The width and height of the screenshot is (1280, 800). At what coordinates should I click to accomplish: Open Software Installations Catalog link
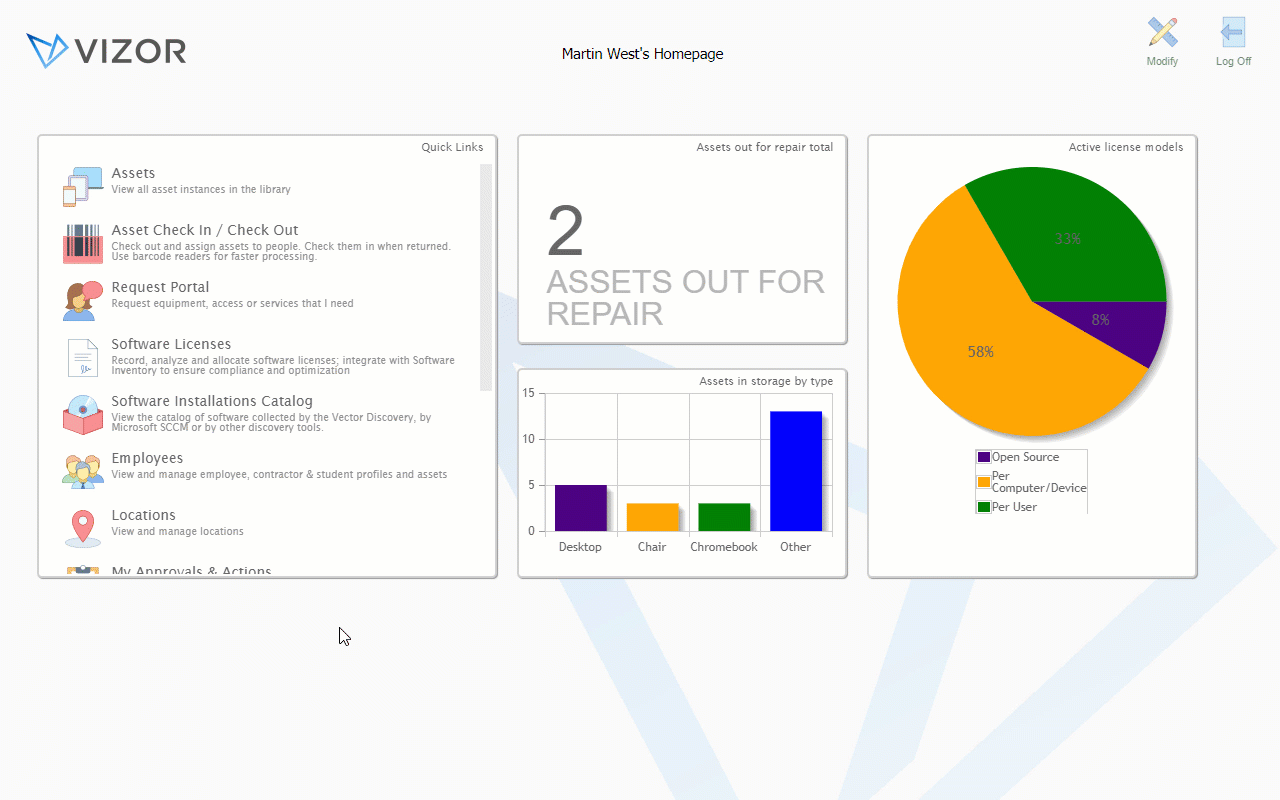coord(212,401)
